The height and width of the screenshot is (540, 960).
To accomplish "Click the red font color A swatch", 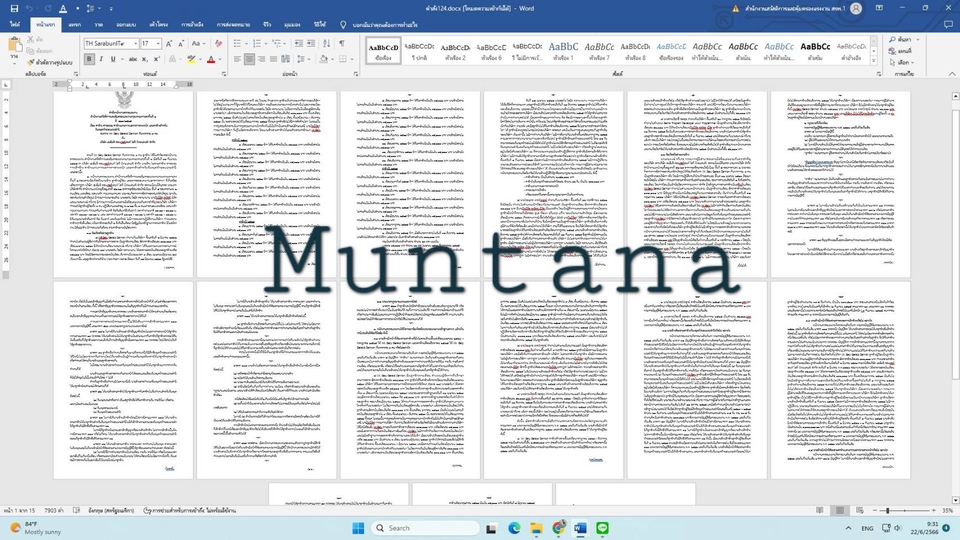I will point(211,59).
